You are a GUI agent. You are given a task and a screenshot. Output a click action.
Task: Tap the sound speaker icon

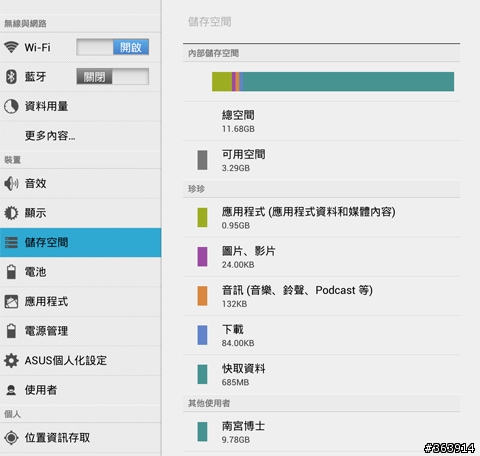[x=11, y=183]
